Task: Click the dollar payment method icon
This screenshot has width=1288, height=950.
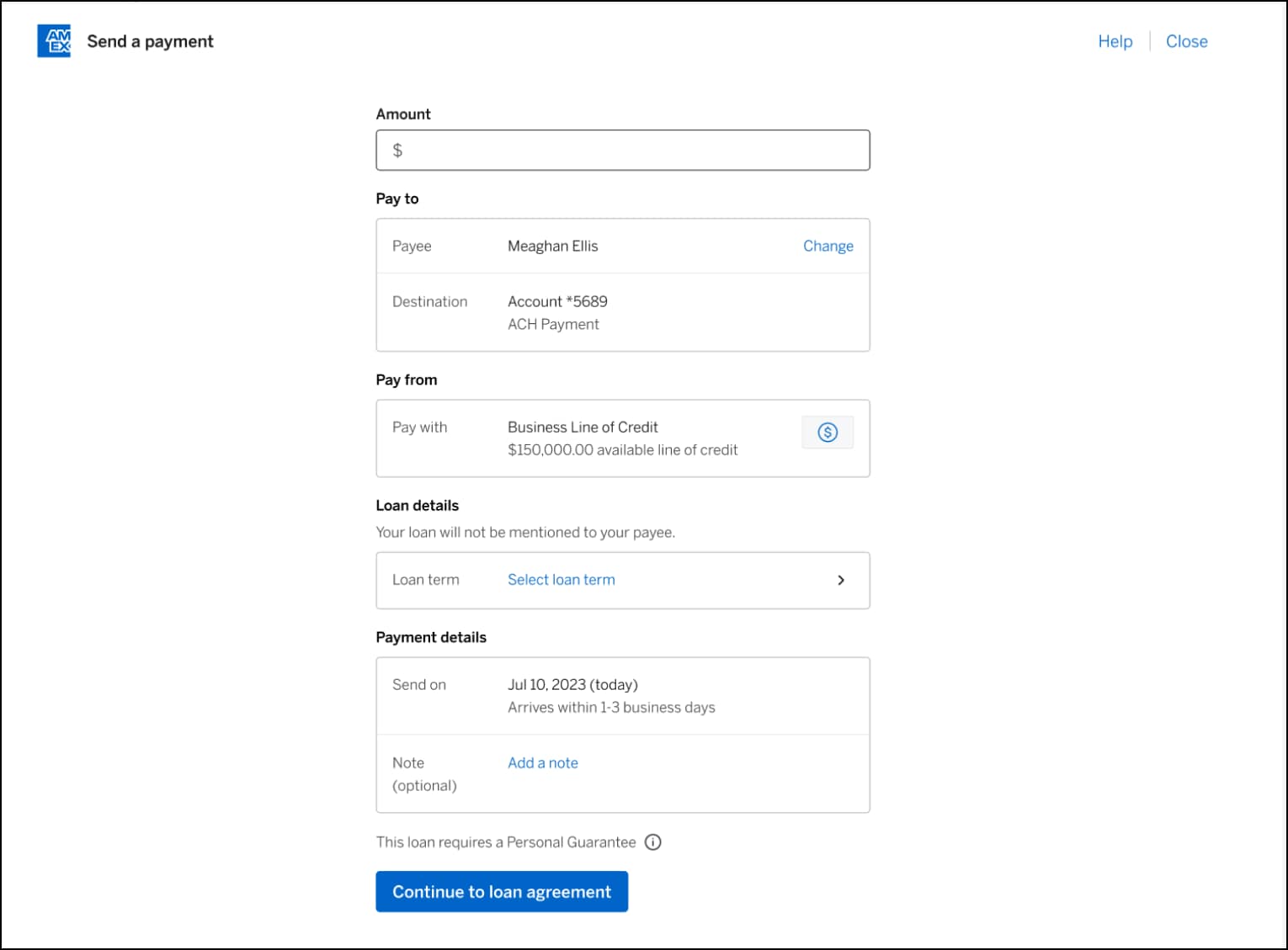Action: (x=828, y=432)
